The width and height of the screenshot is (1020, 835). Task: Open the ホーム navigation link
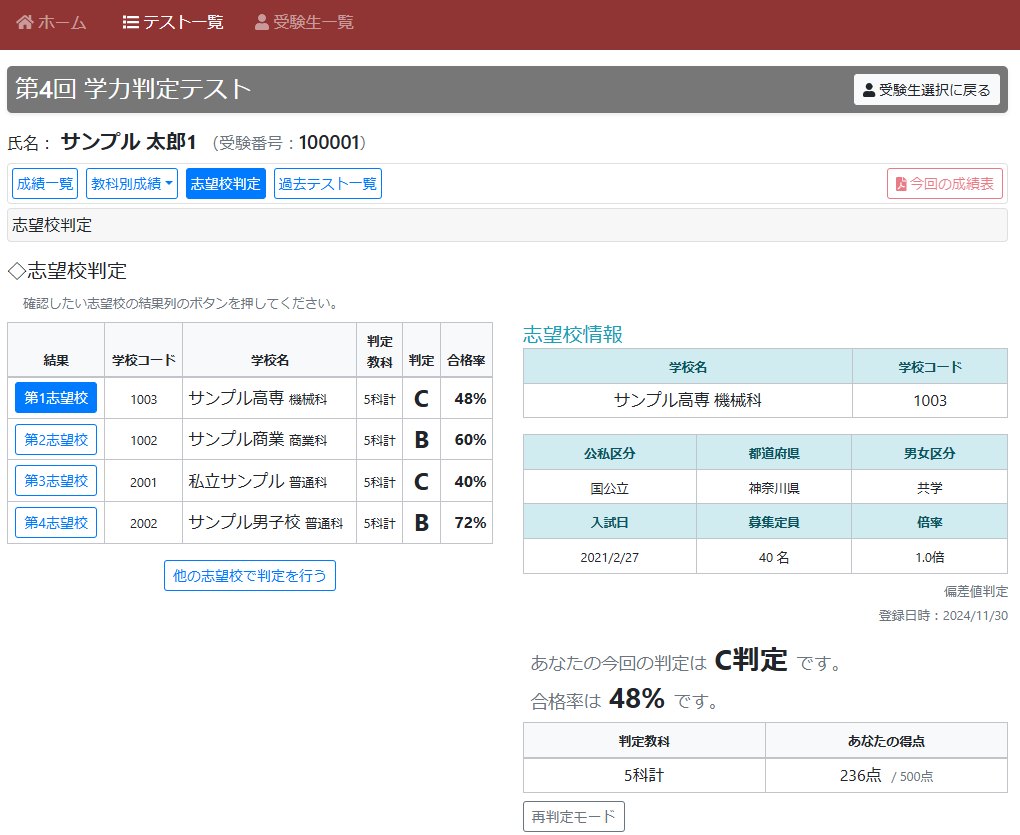coord(51,23)
